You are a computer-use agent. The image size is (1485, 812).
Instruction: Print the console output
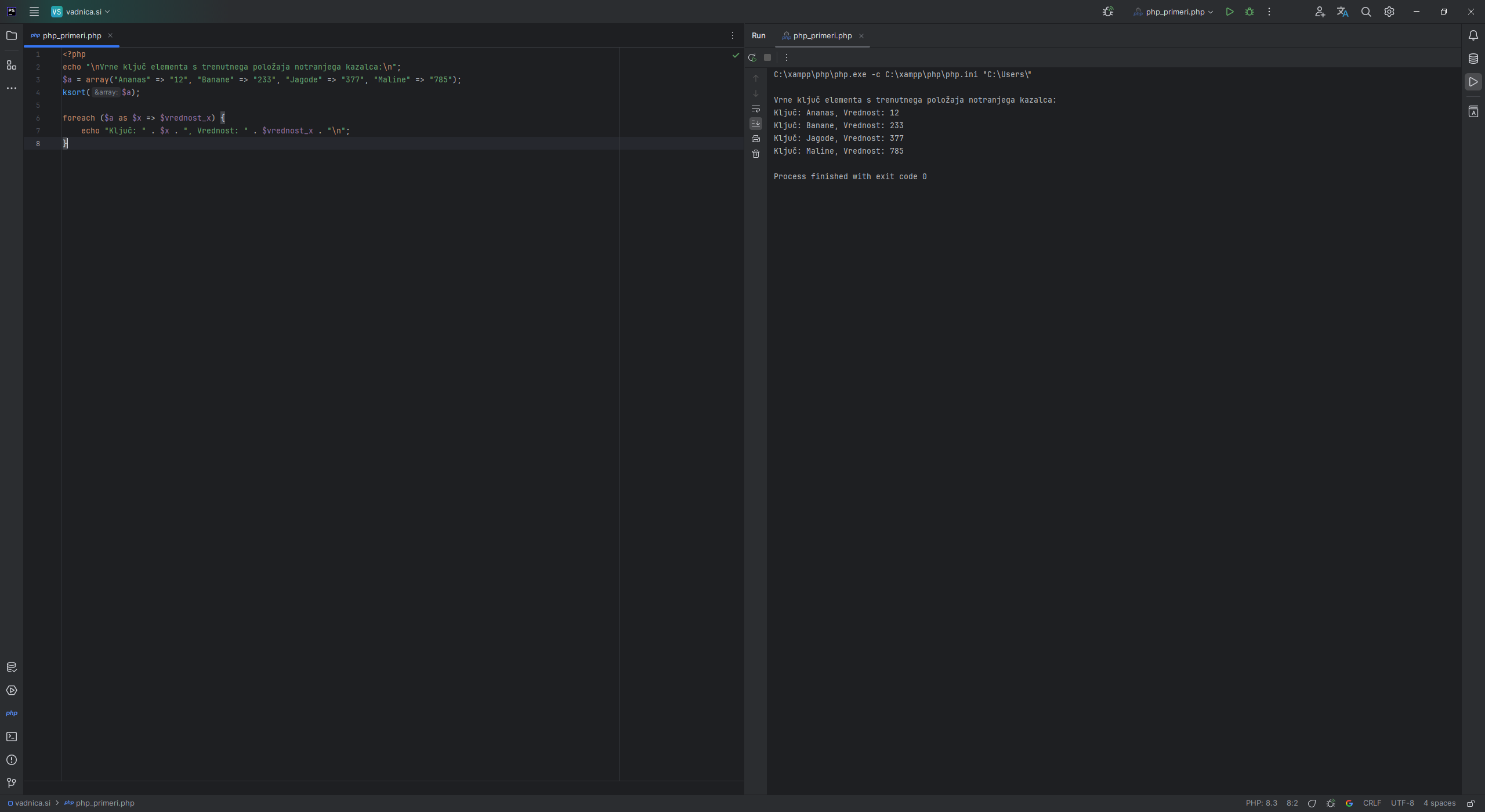click(755, 139)
